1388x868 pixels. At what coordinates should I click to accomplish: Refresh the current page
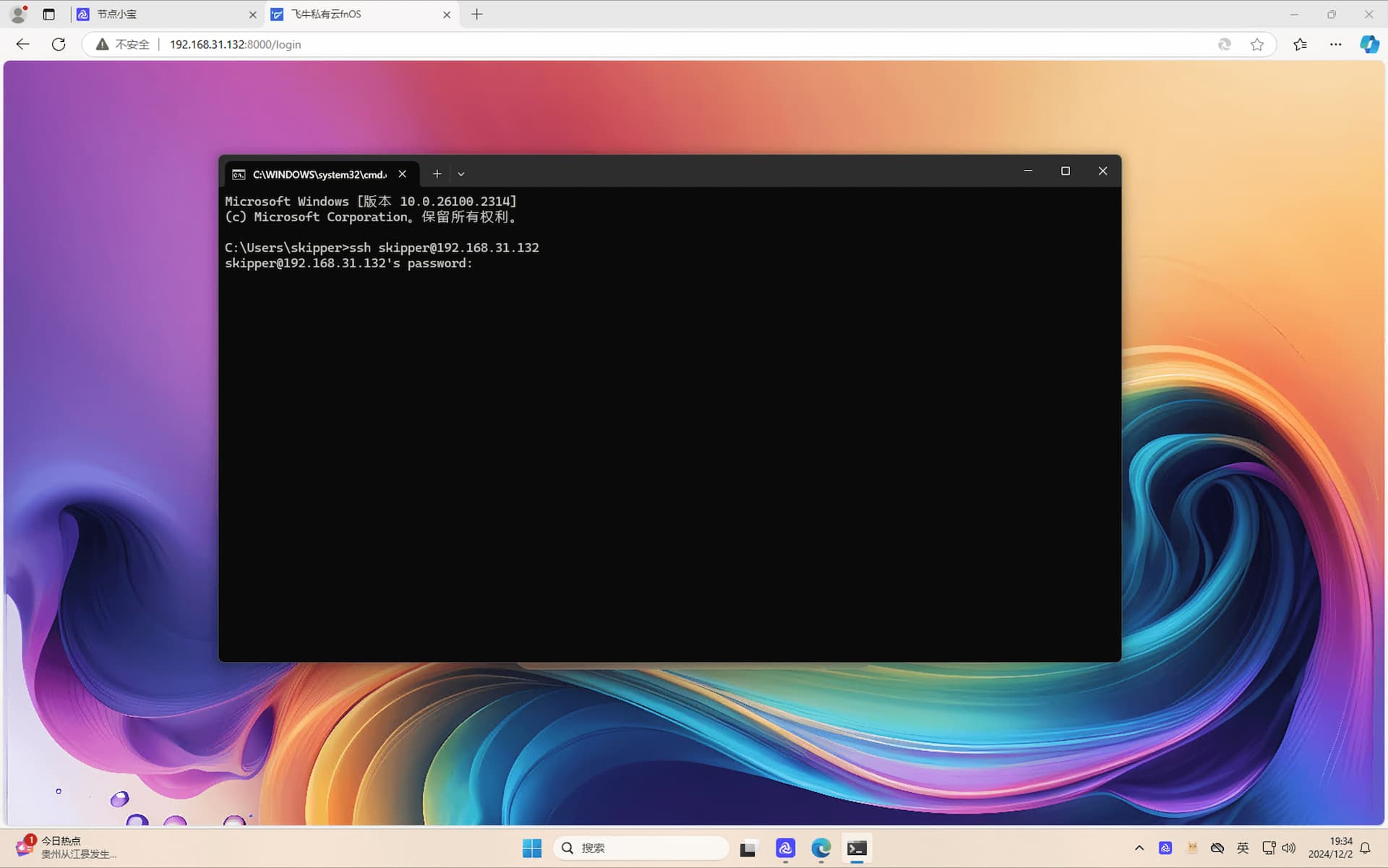click(x=59, y=44)
